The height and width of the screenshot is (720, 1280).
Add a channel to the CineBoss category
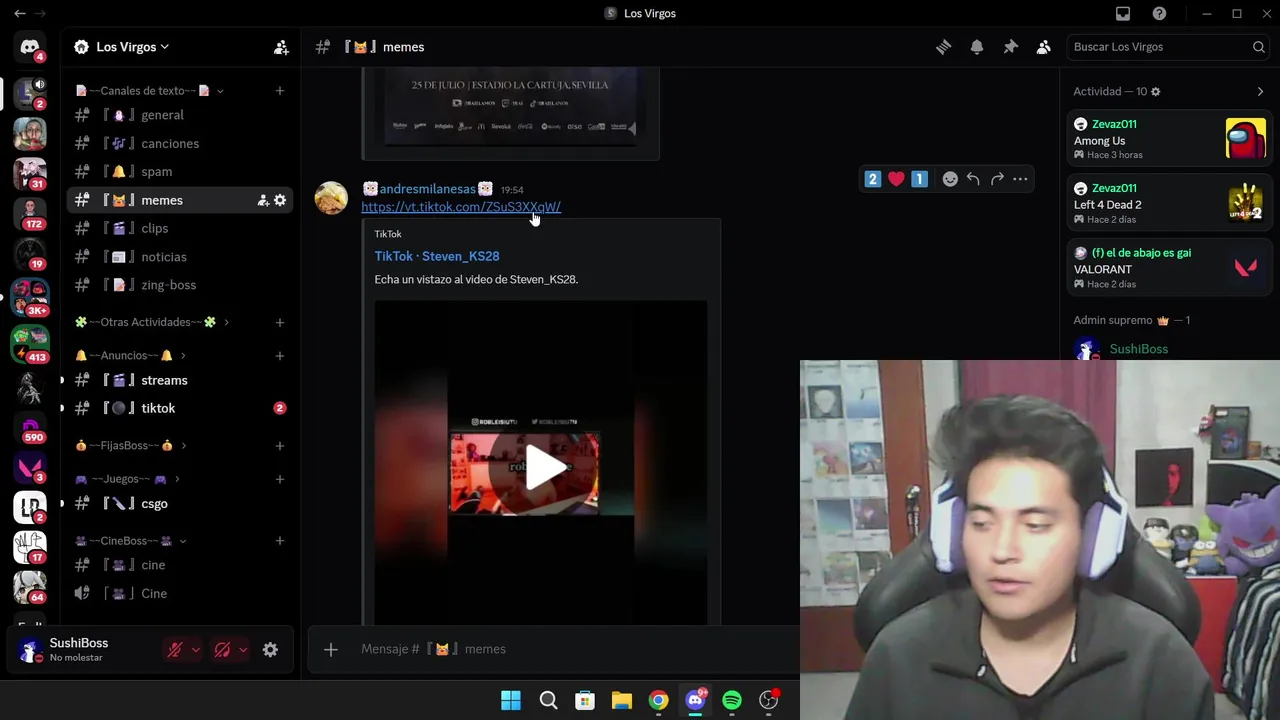pos(280,541)
